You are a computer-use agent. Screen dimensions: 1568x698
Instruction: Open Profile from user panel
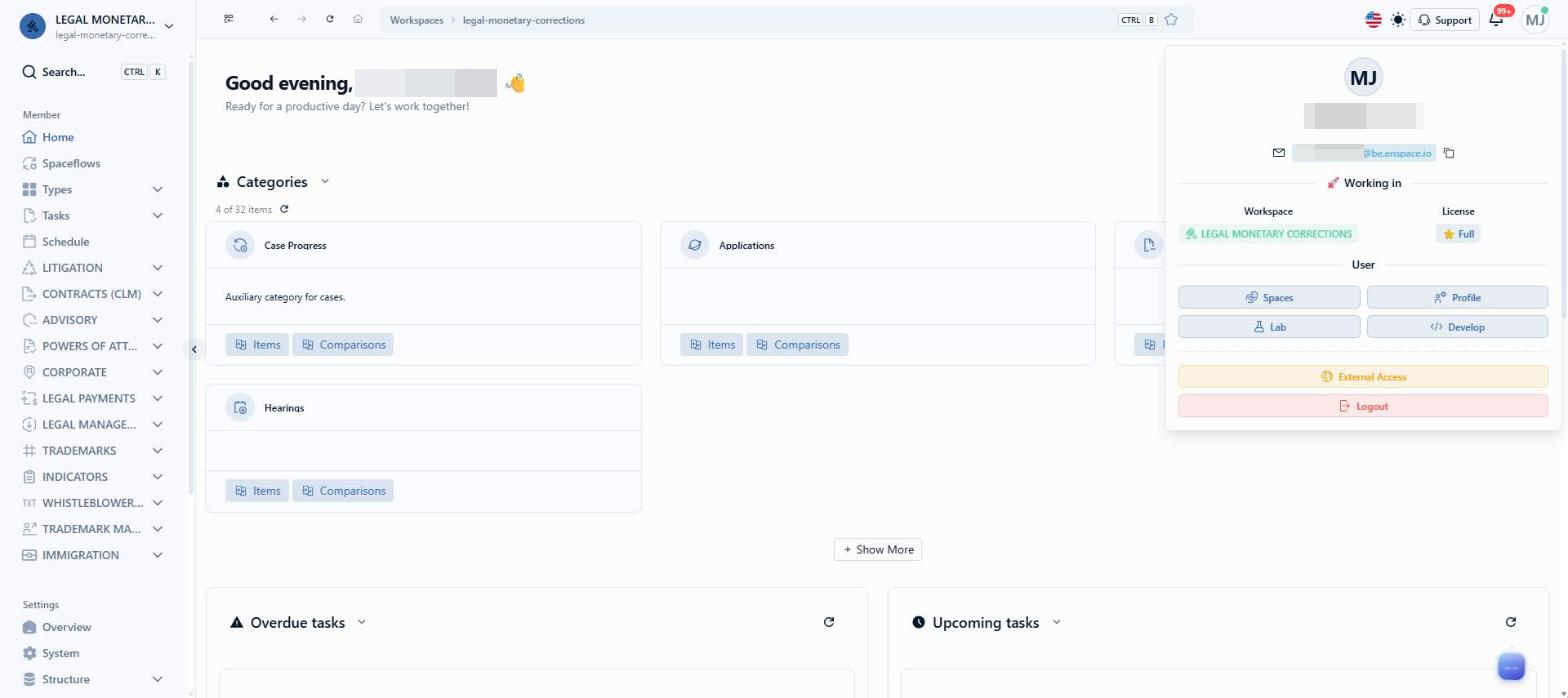1457,297
